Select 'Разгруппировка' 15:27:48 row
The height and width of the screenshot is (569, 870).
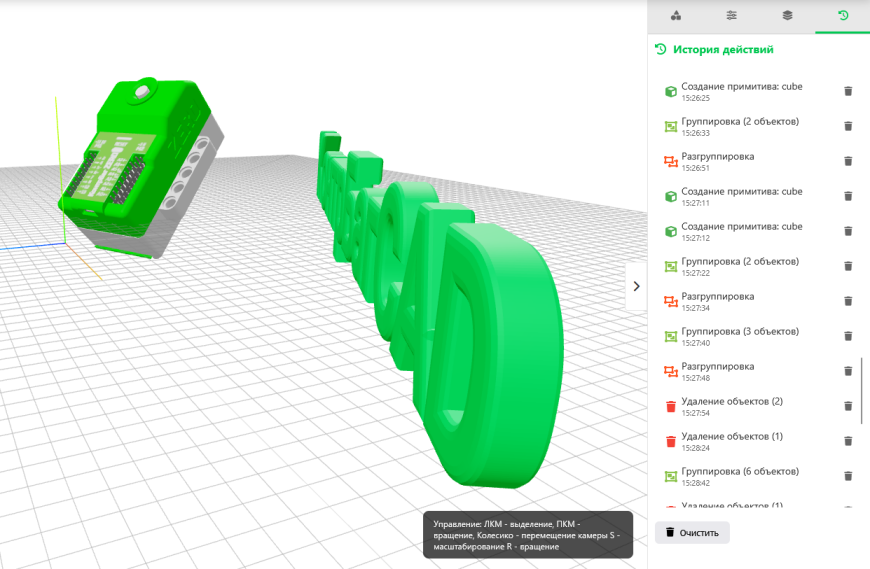(x=758, y=371)
